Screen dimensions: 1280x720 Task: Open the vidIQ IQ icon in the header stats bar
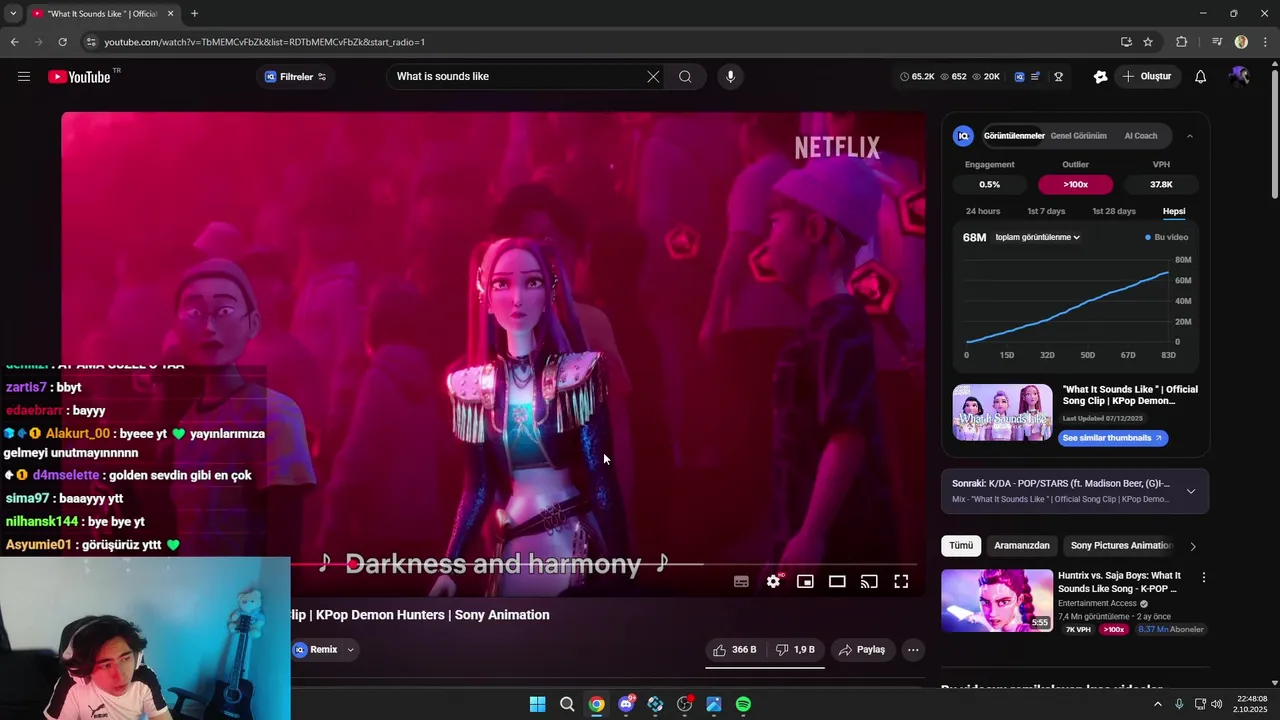(1019, 77)
